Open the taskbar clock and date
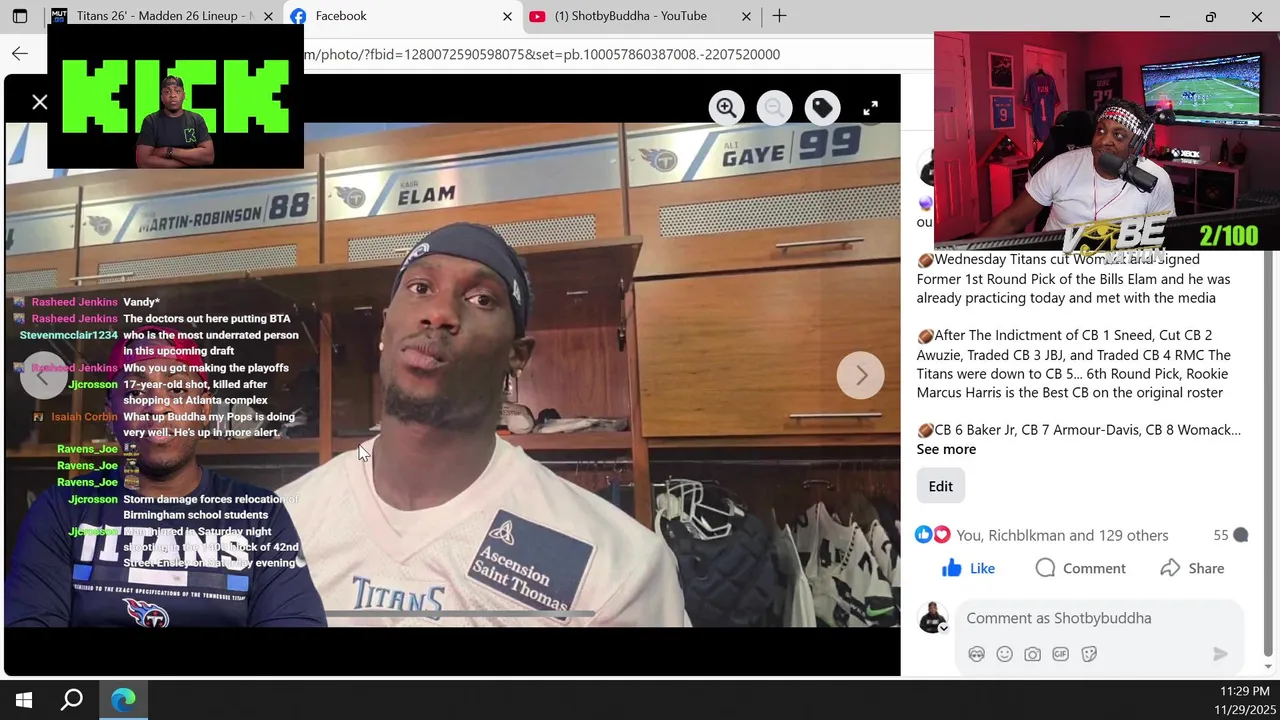 1245,700
